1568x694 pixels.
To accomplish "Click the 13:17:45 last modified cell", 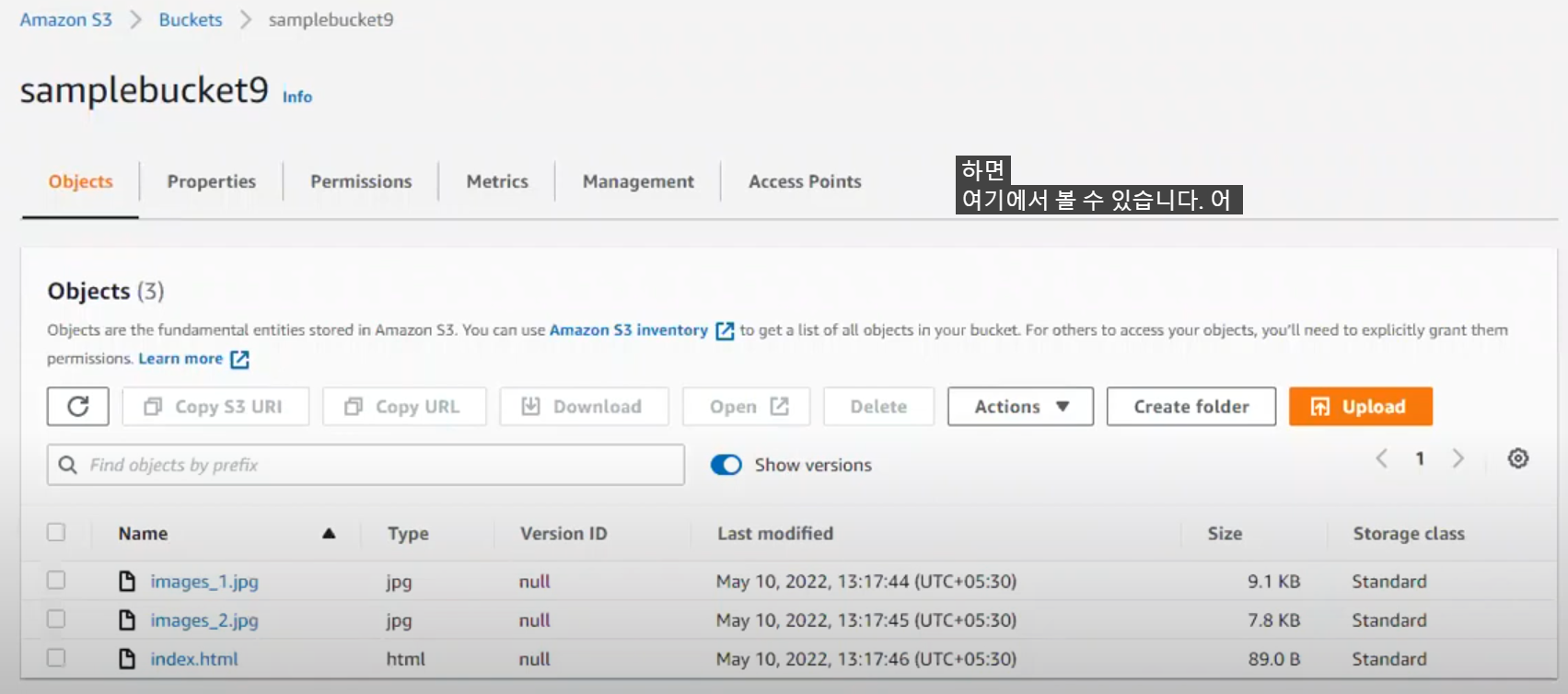I will click(x=866, y=620).
